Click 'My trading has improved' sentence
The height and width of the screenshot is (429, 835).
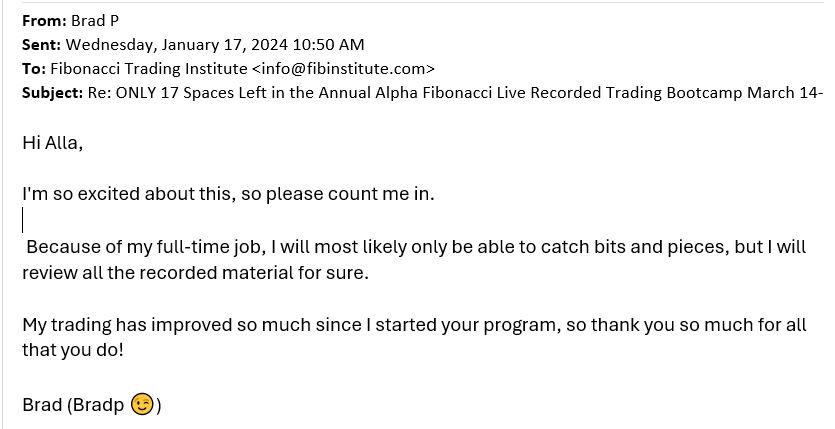[x=414, y=325]
